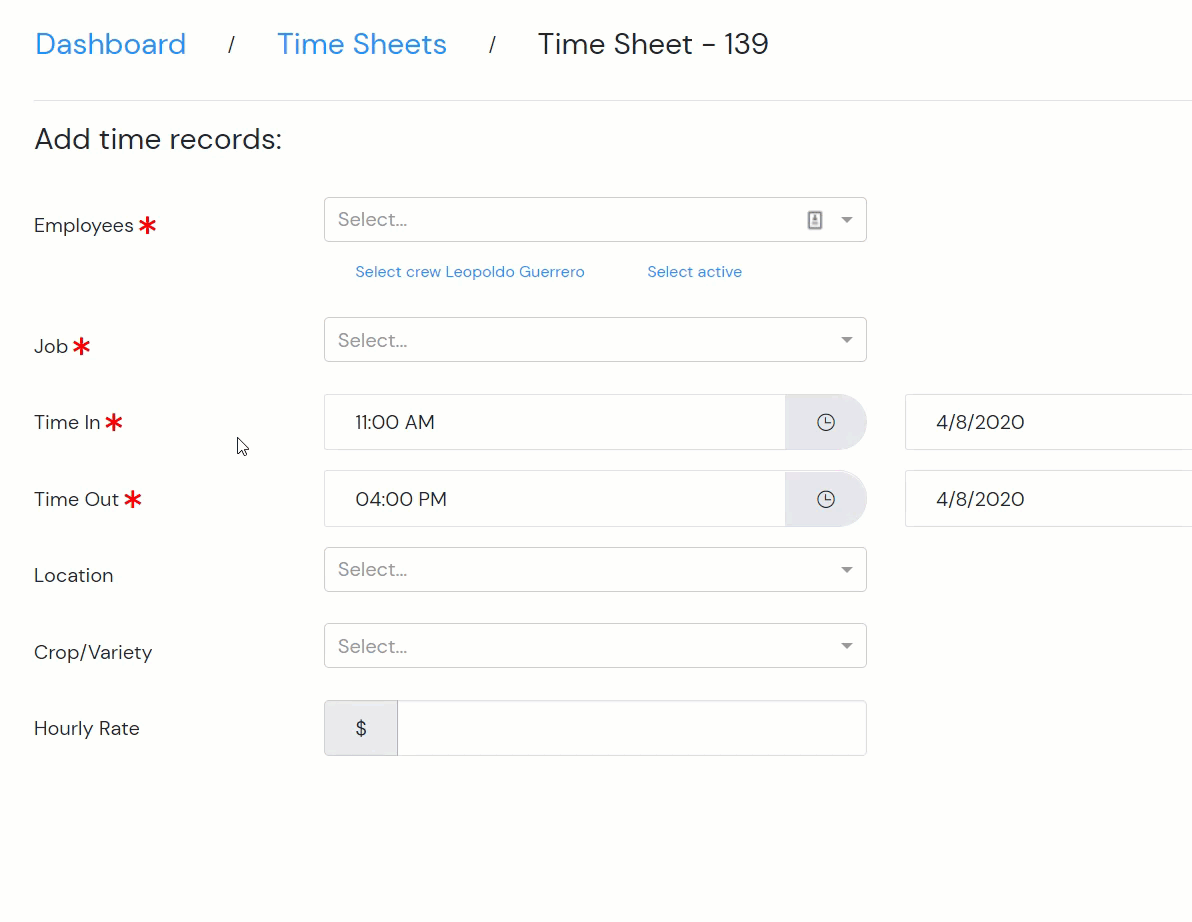Focus the Time In 11:00 AM field

pos(555,422)
